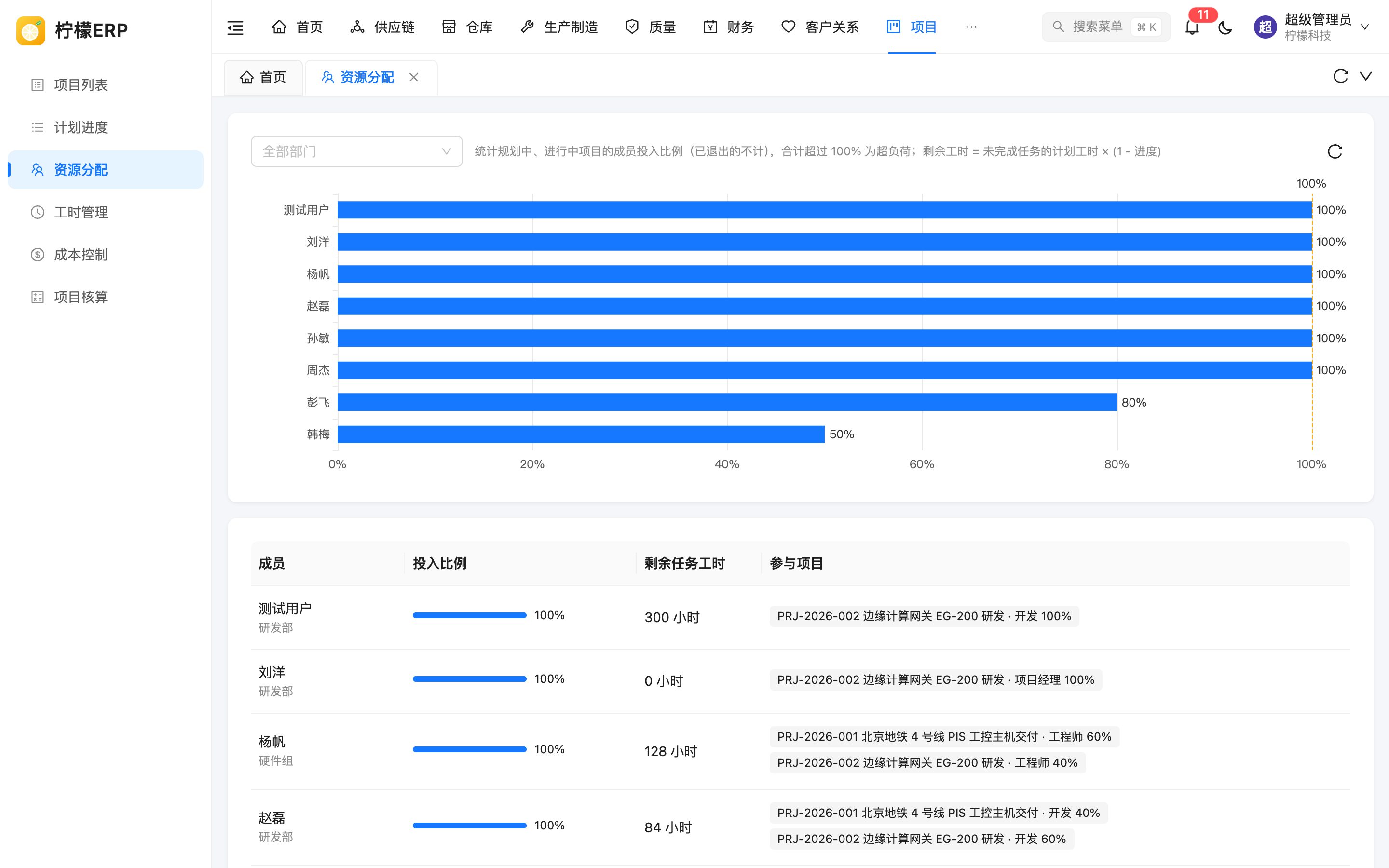Select 资源分配 sidebar item
The height and width of the screenshot is (868, 1389).
coord(106,170)
